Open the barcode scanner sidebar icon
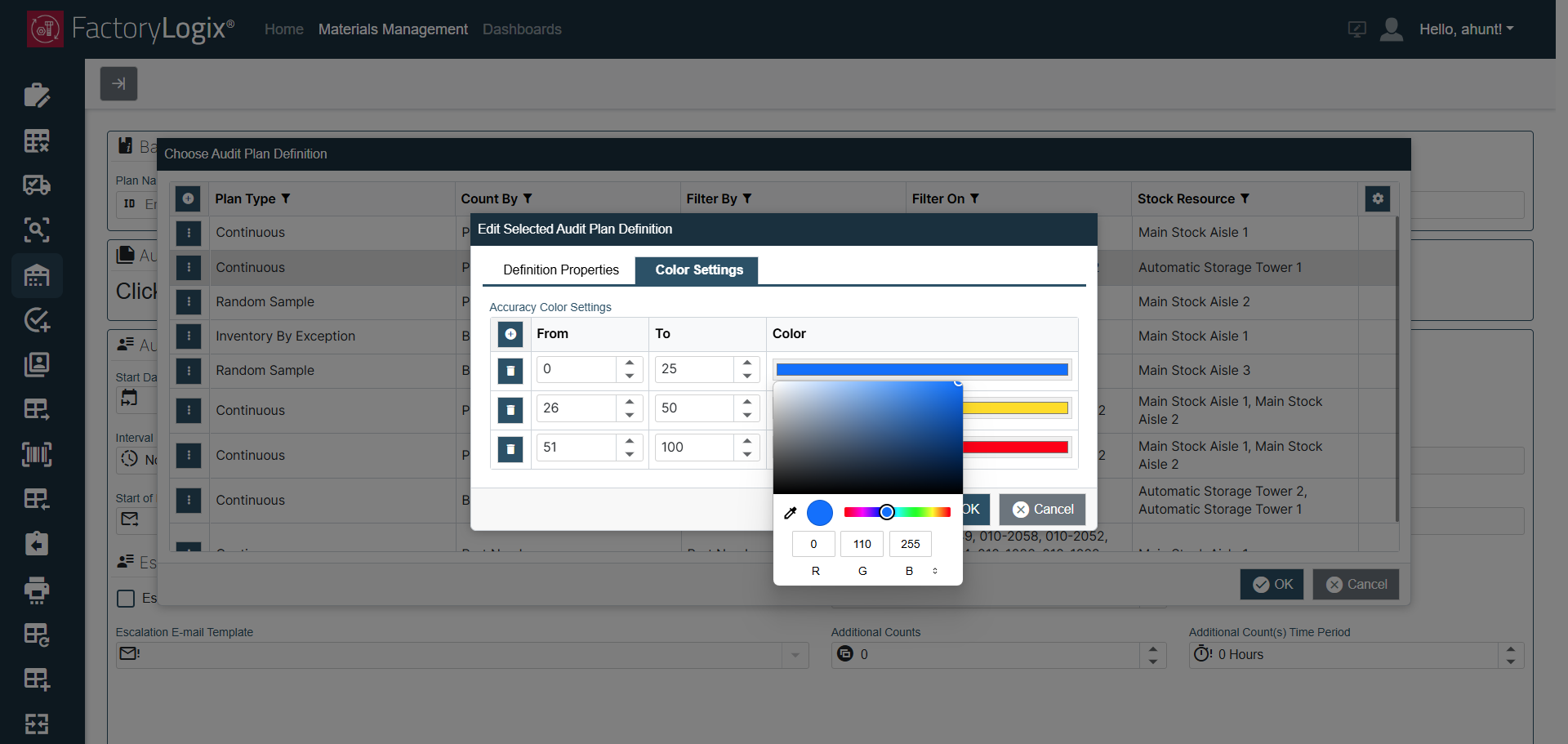1568x744 pixels. [x=37, y=454]
